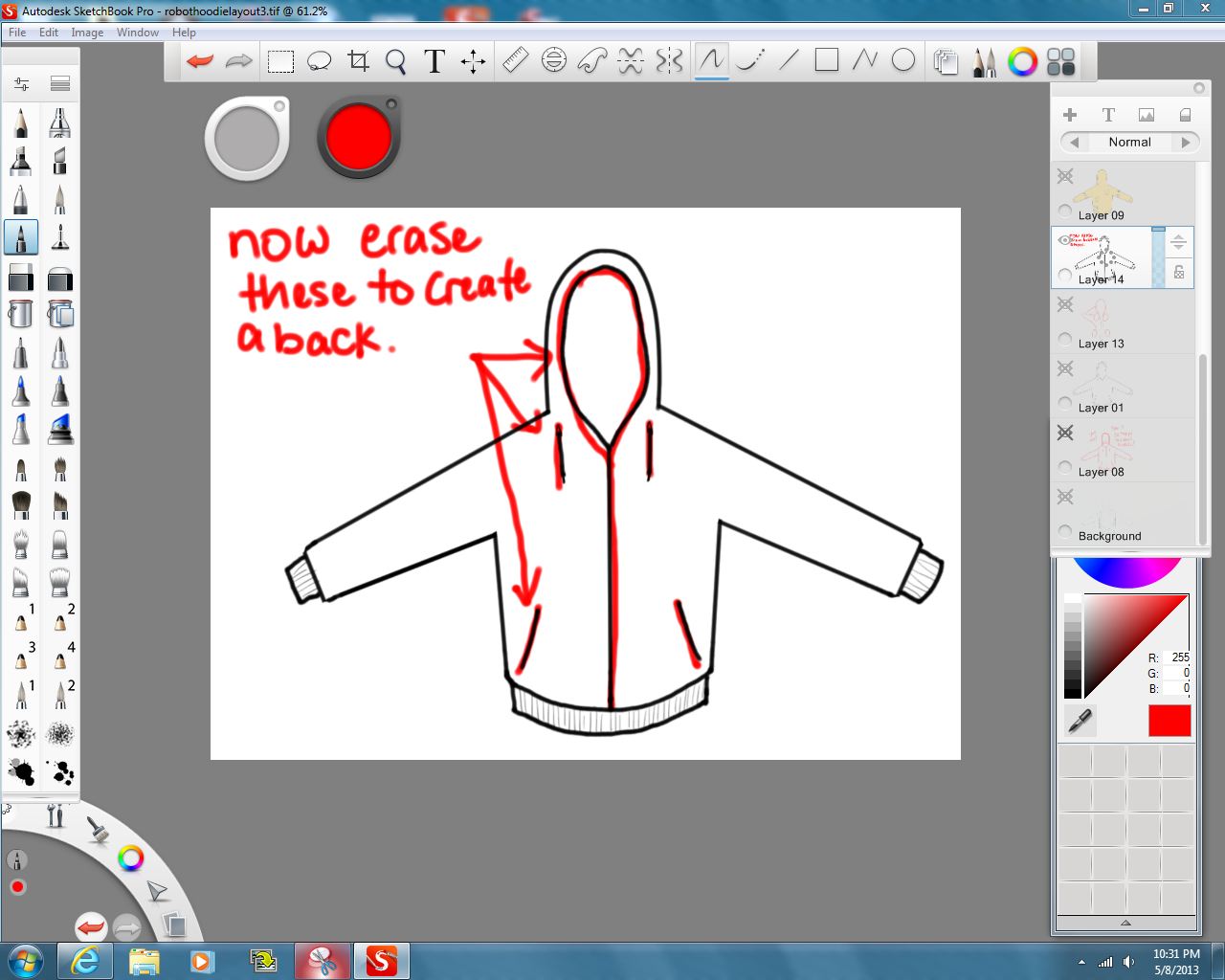
Task: Open the Image menu
Action: (87, 32)
